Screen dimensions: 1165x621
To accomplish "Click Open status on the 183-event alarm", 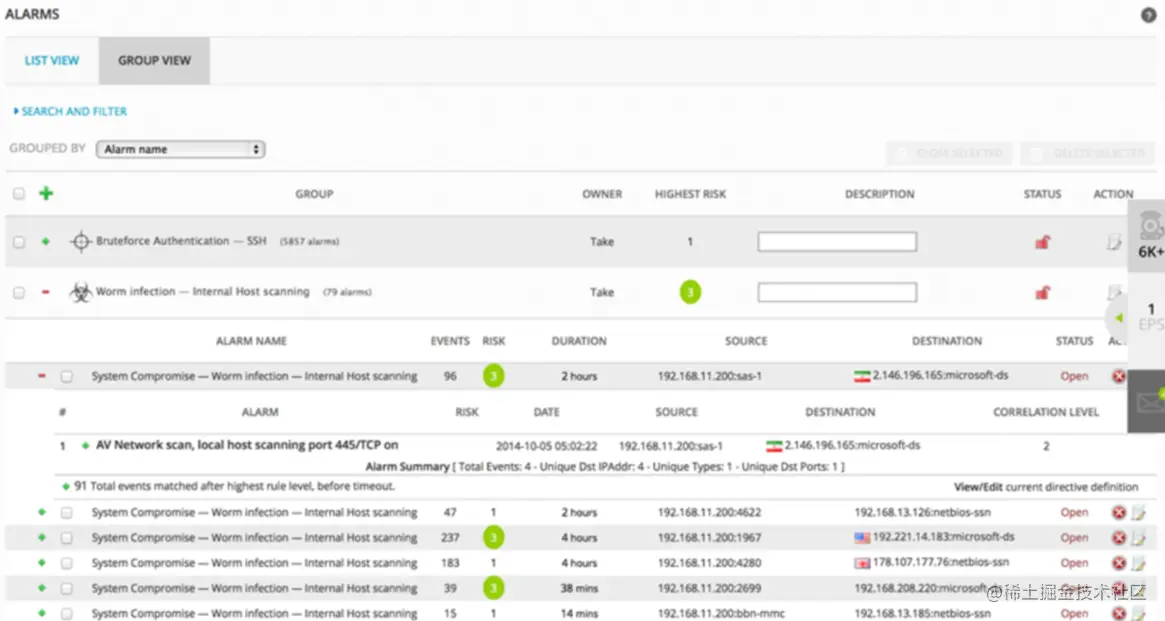I will click(1074, 563).
